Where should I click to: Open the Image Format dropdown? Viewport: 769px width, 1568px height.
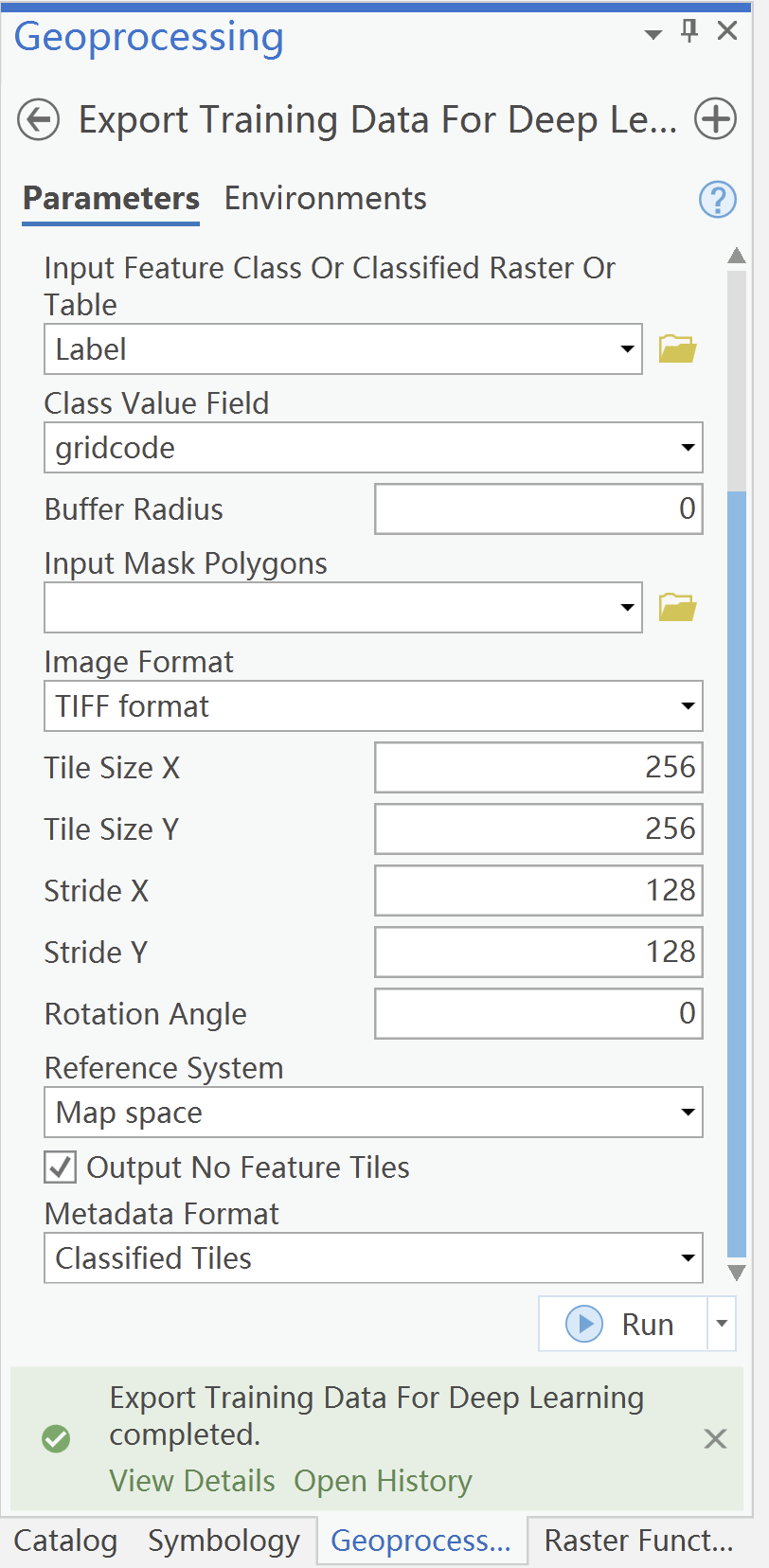[688, 706]
